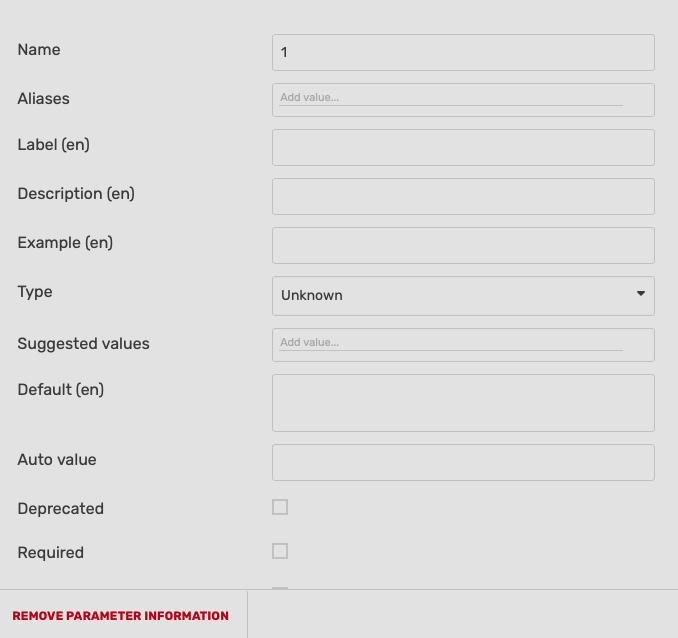Image resolution: width=678 pixels, height=638 pixels.
Task: Click the Type label text
Action: pyautogui.click(x=35, y=292)
